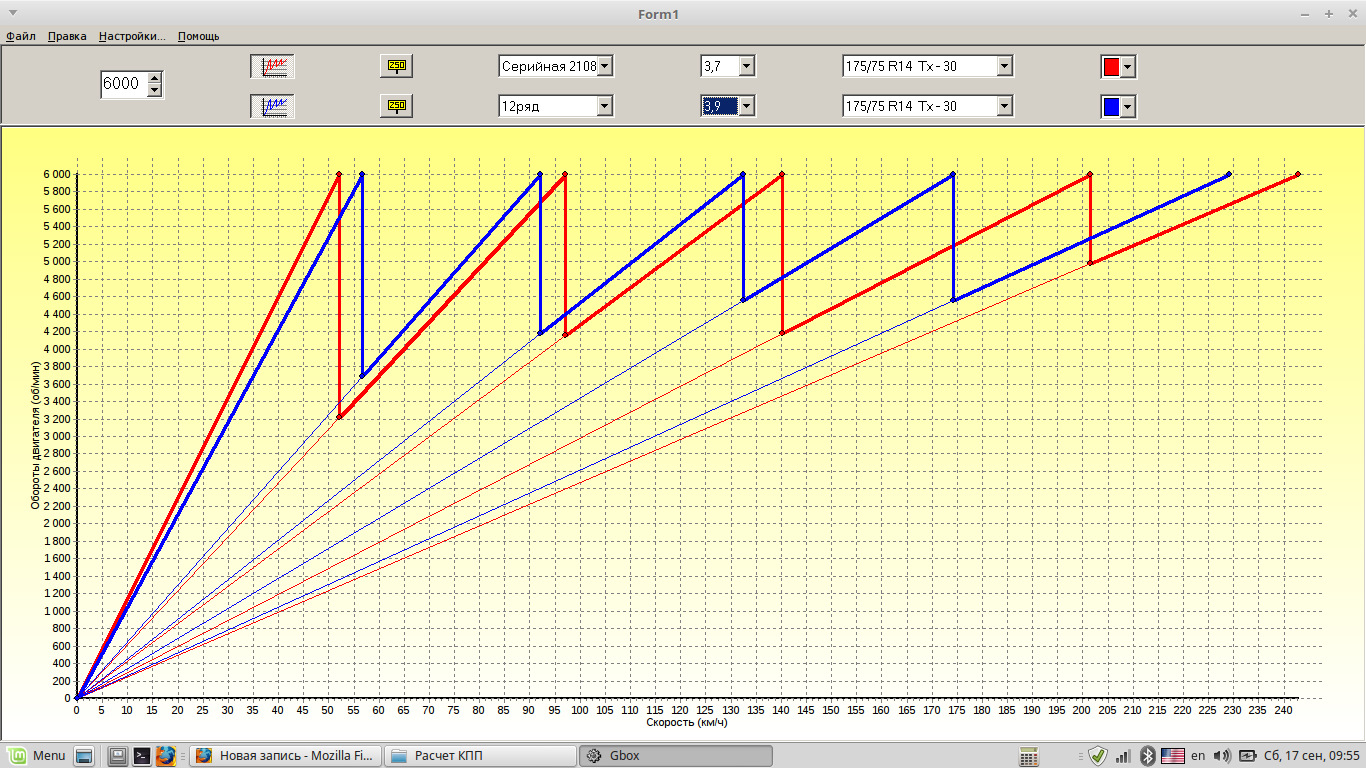The width and height of the screenshot is (1366, 768).
Task: Open the file manager launcher in taskbar
Action: (x=118, y=755)
